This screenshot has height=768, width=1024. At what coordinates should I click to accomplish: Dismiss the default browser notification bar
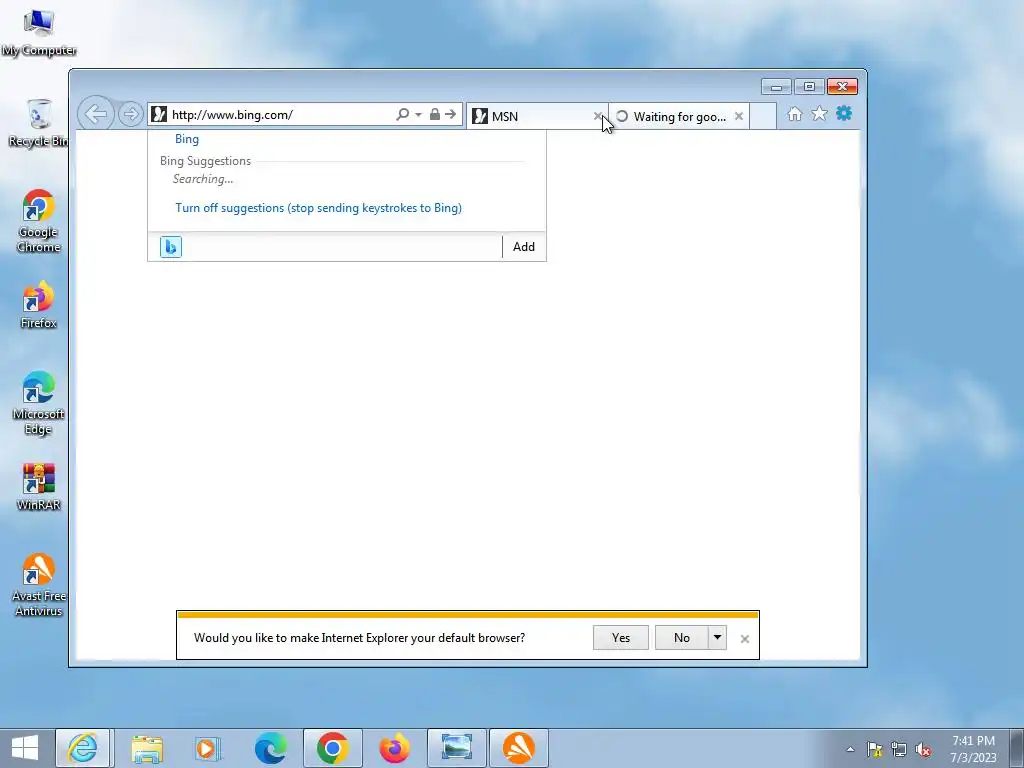coord(744,639)
